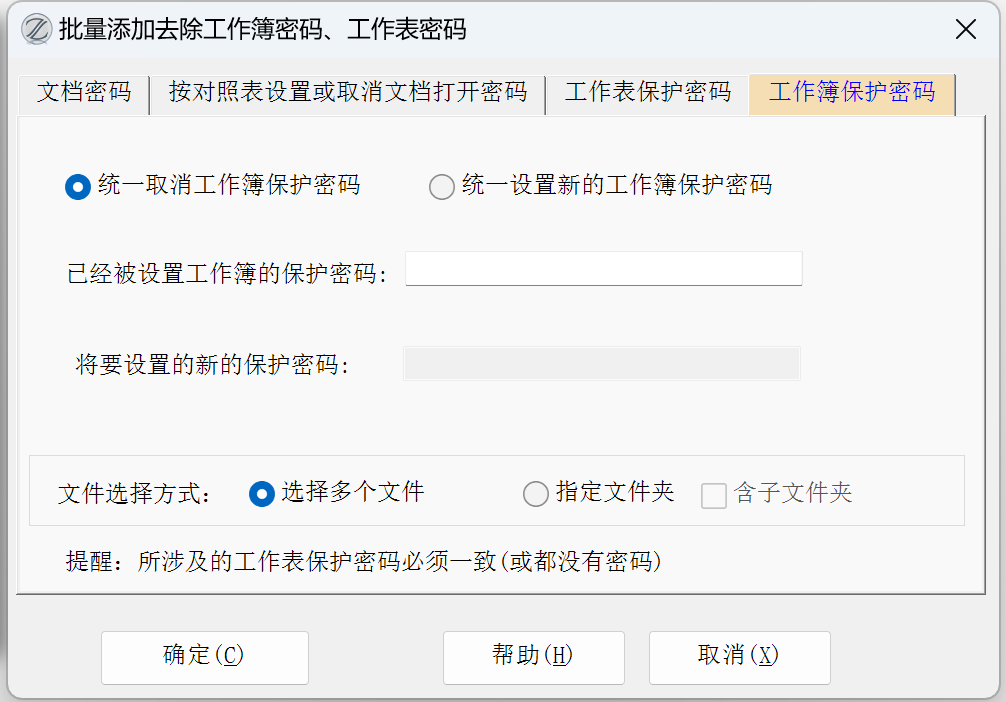Click the new protection password field

click(601, 364)
